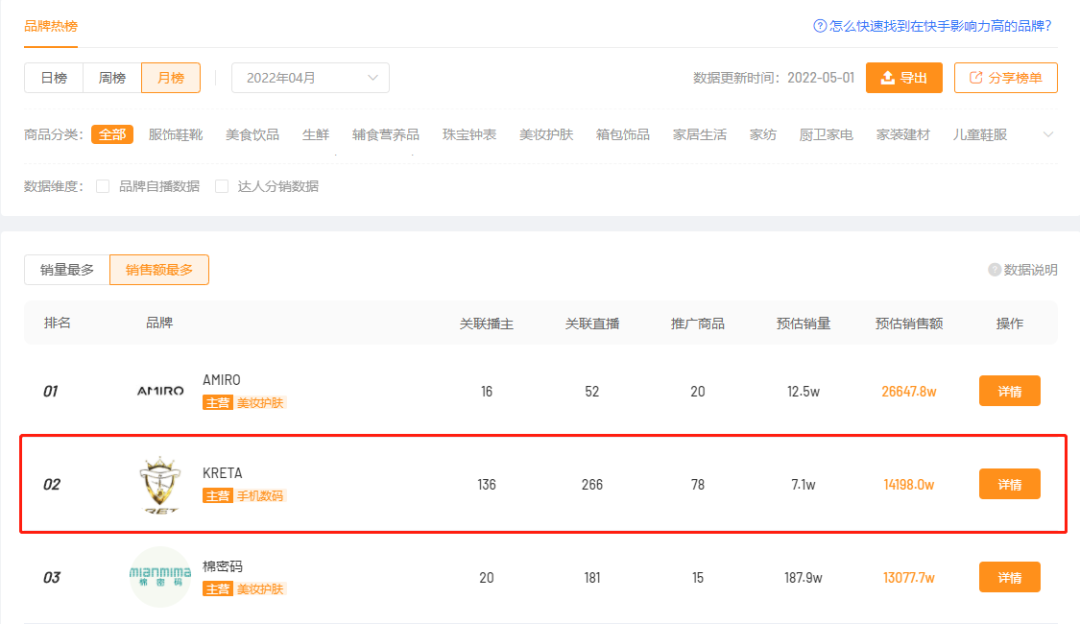
Task: Click the 26647.8w sales value
Action: (x=908, y=392)
